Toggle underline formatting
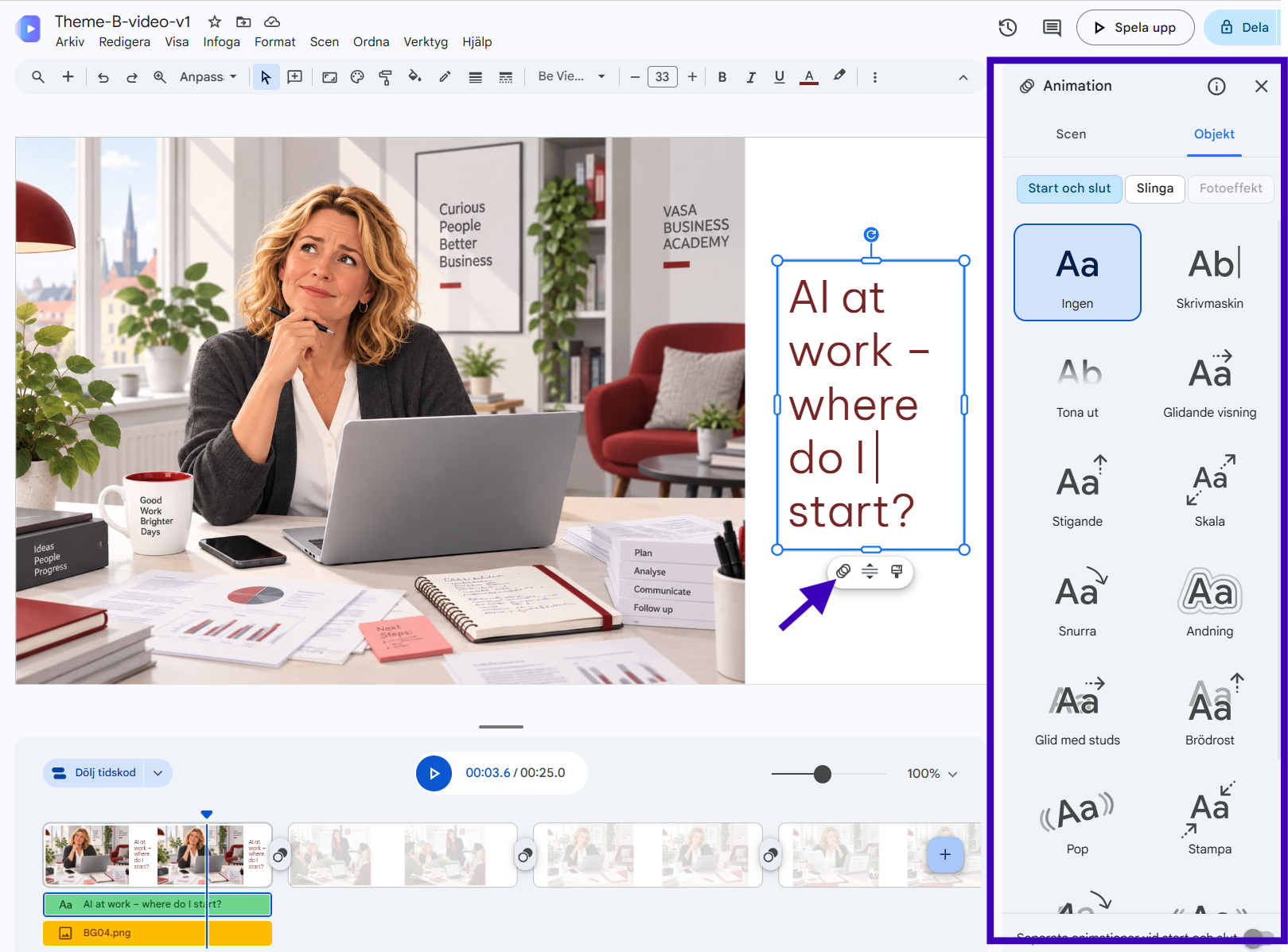The width and height of the screenshot is (1288, 952). [x=779, y=77]
